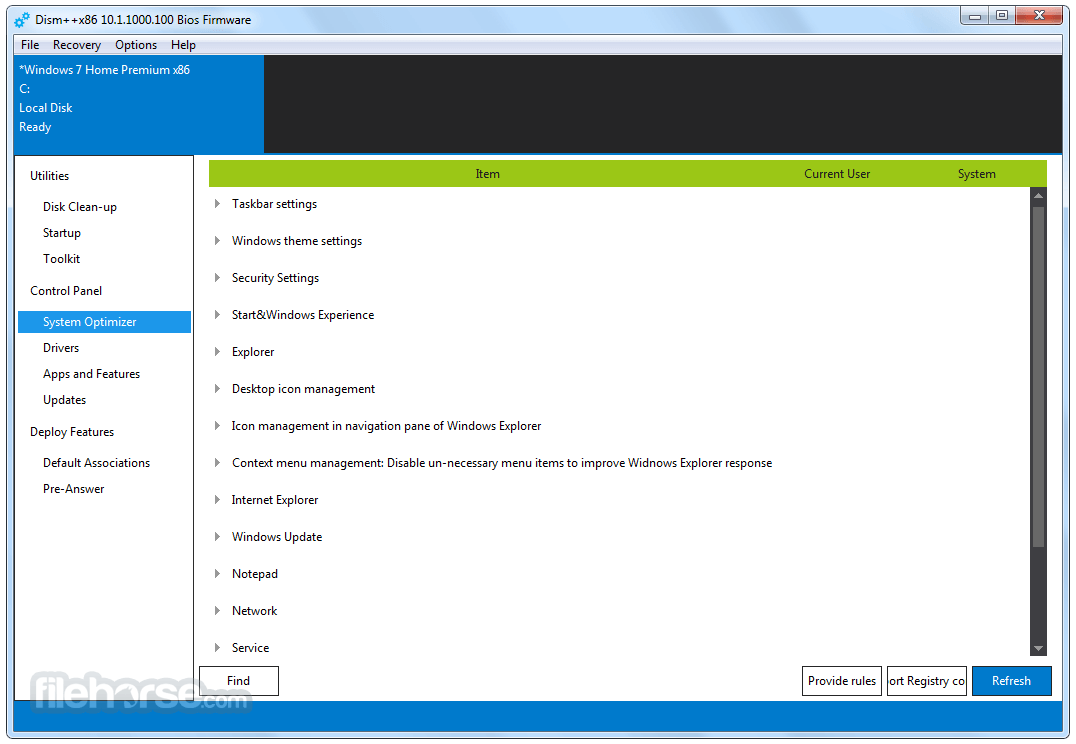The height and width of the screenshot is (744, 1076).
Task: Click the Item column header
Action: click(488, 174)
